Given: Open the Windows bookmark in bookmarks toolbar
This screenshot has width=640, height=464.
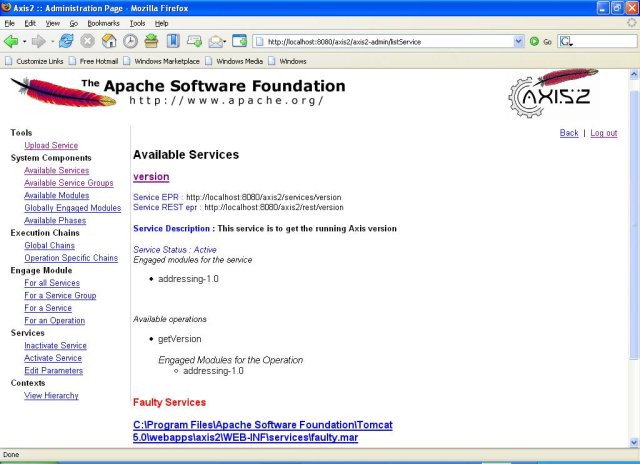Looking at the screenshot, I should point(287,61).
